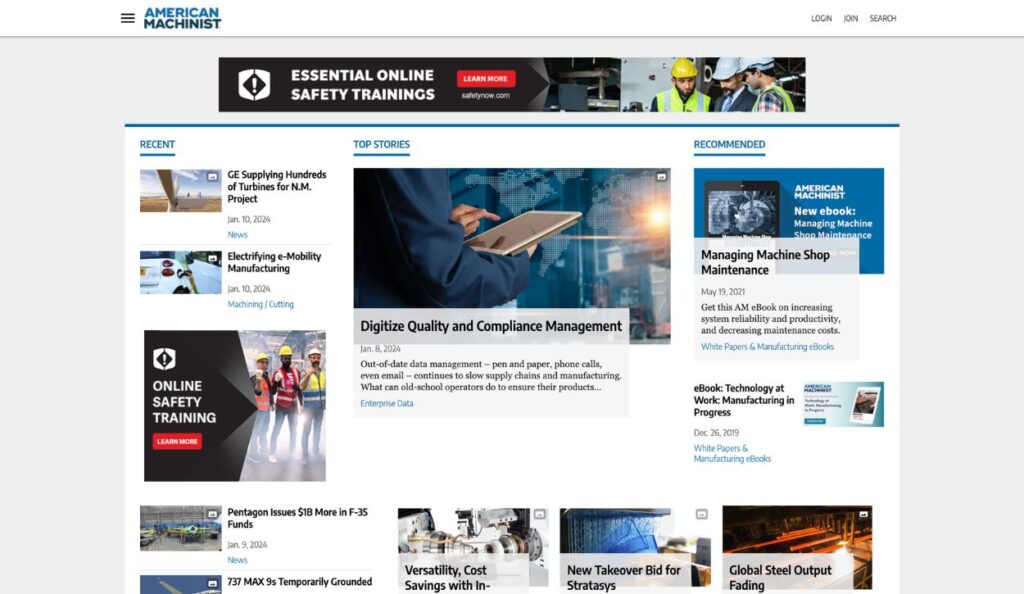Viewport: 1024px width, 594px height.
Task: Open the LOGIN menu item
Action: [821, 18]
